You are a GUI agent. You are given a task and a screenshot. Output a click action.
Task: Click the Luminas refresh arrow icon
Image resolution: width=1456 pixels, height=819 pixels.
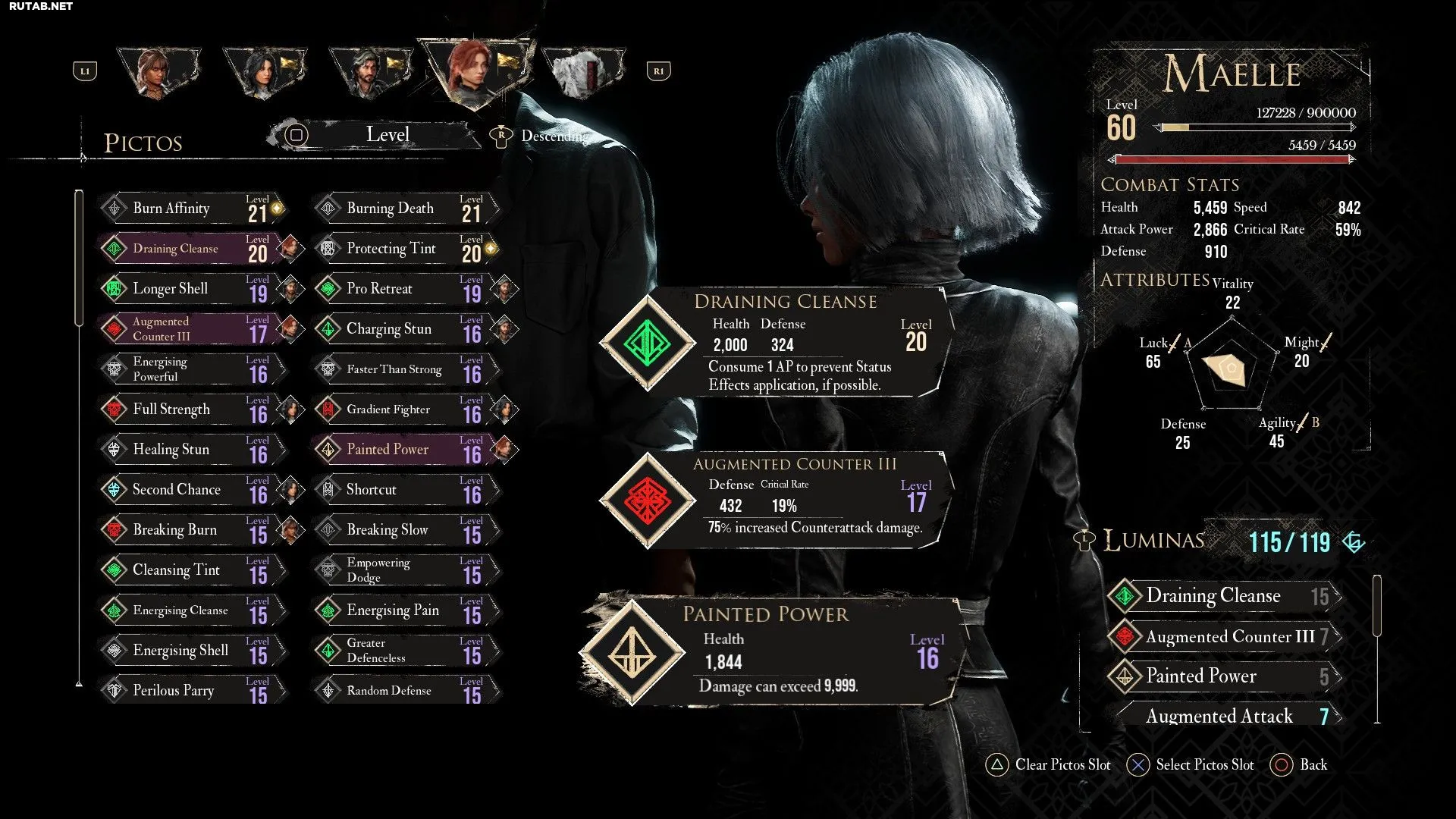(1354, 541)
